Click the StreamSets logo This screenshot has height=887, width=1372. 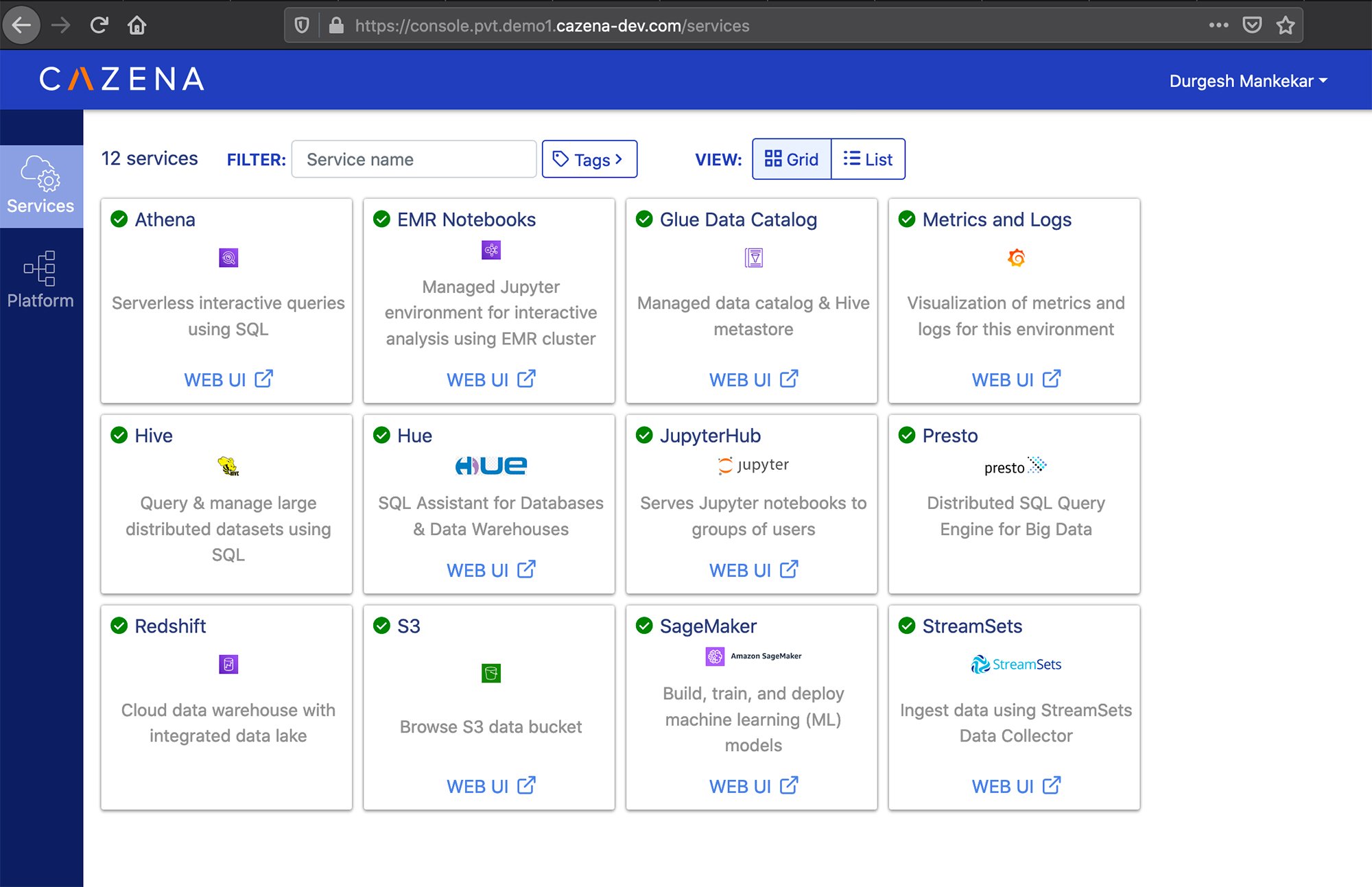[1015, 664]
